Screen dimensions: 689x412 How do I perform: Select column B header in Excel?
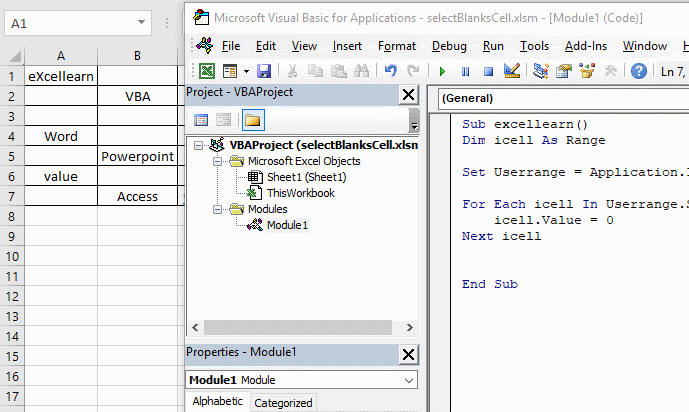click(137, 56)
